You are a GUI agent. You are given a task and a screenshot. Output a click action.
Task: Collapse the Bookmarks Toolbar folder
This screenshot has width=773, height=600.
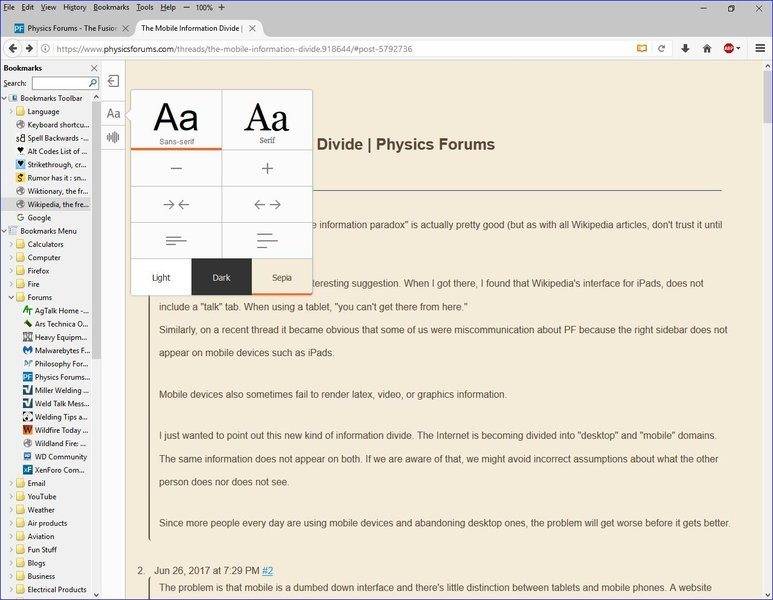coord(4,98)
